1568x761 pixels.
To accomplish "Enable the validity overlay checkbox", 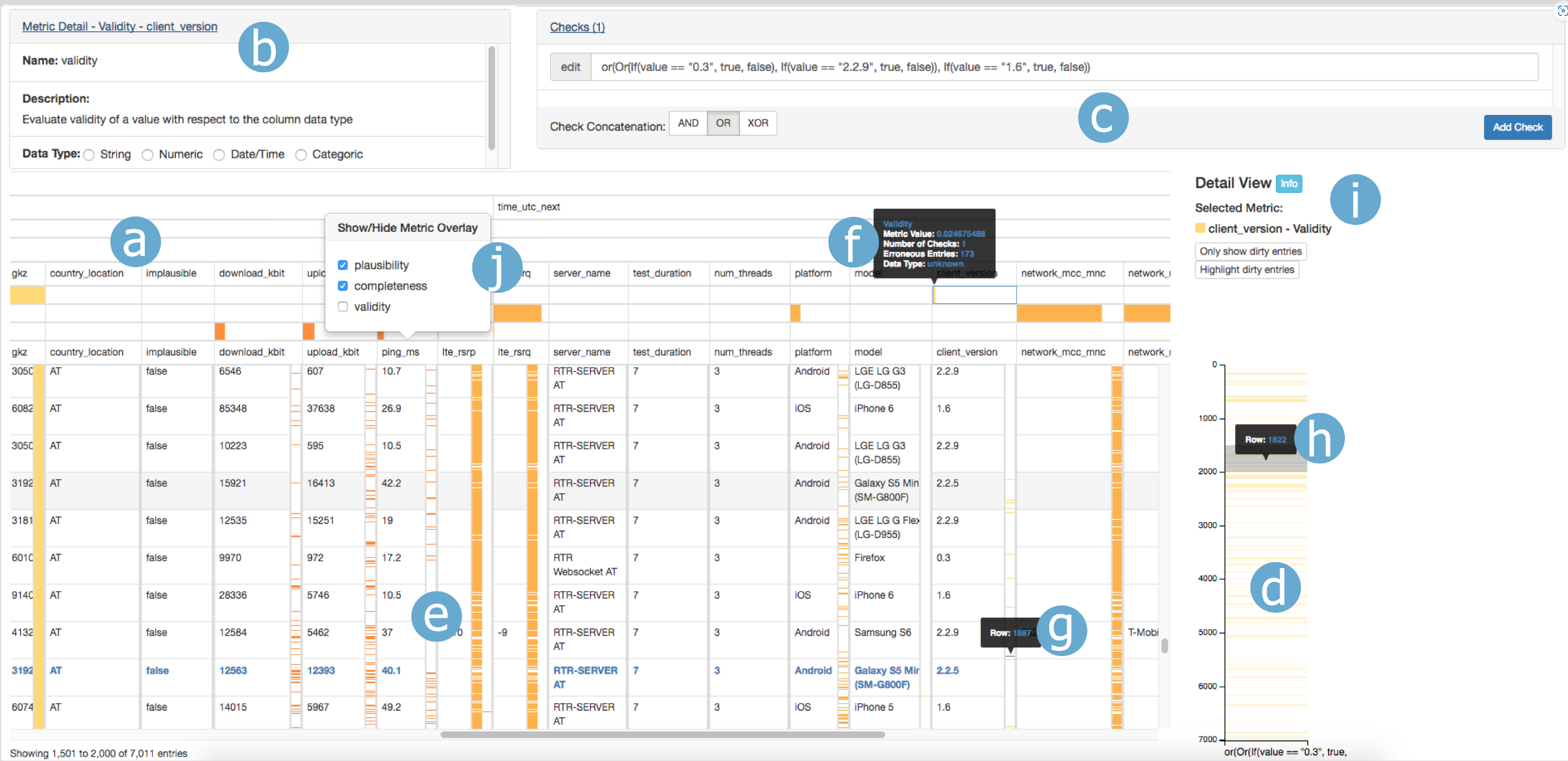I will click(343, 307).
